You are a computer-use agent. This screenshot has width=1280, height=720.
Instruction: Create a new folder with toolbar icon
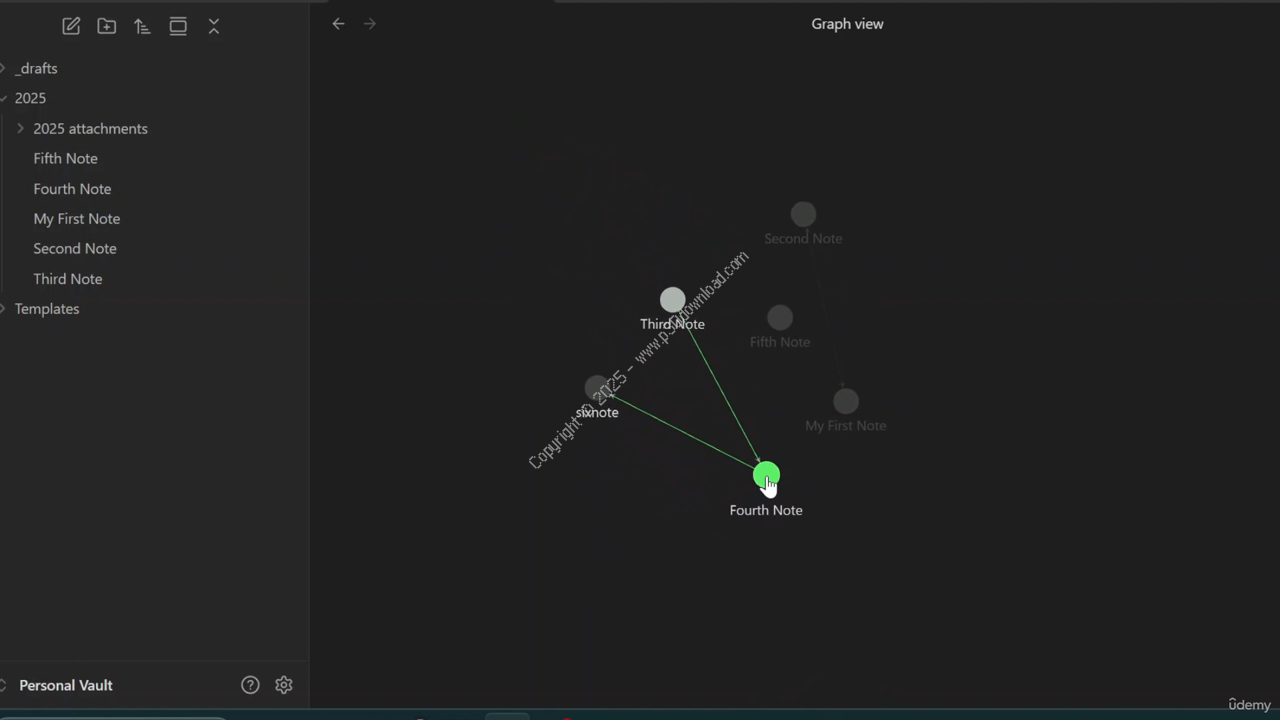coord(107,27)
